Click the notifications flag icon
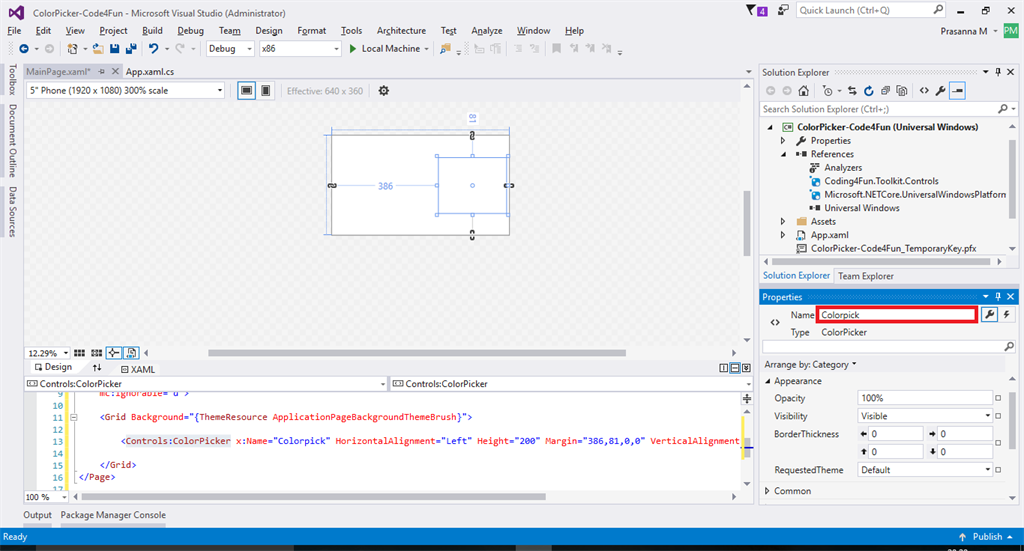 tap(752, 10)
